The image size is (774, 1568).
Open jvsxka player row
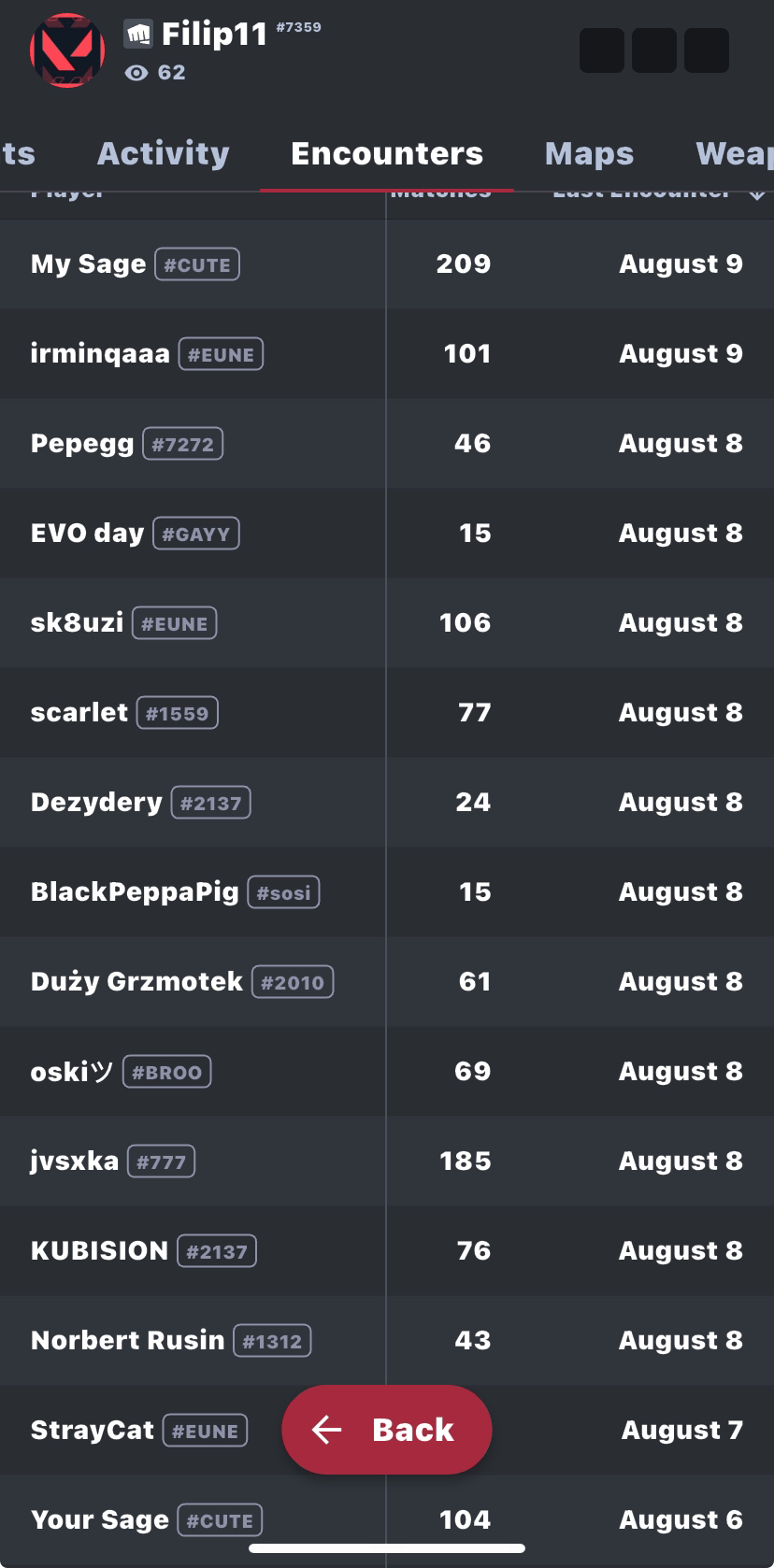click(x=75, y=1161)
